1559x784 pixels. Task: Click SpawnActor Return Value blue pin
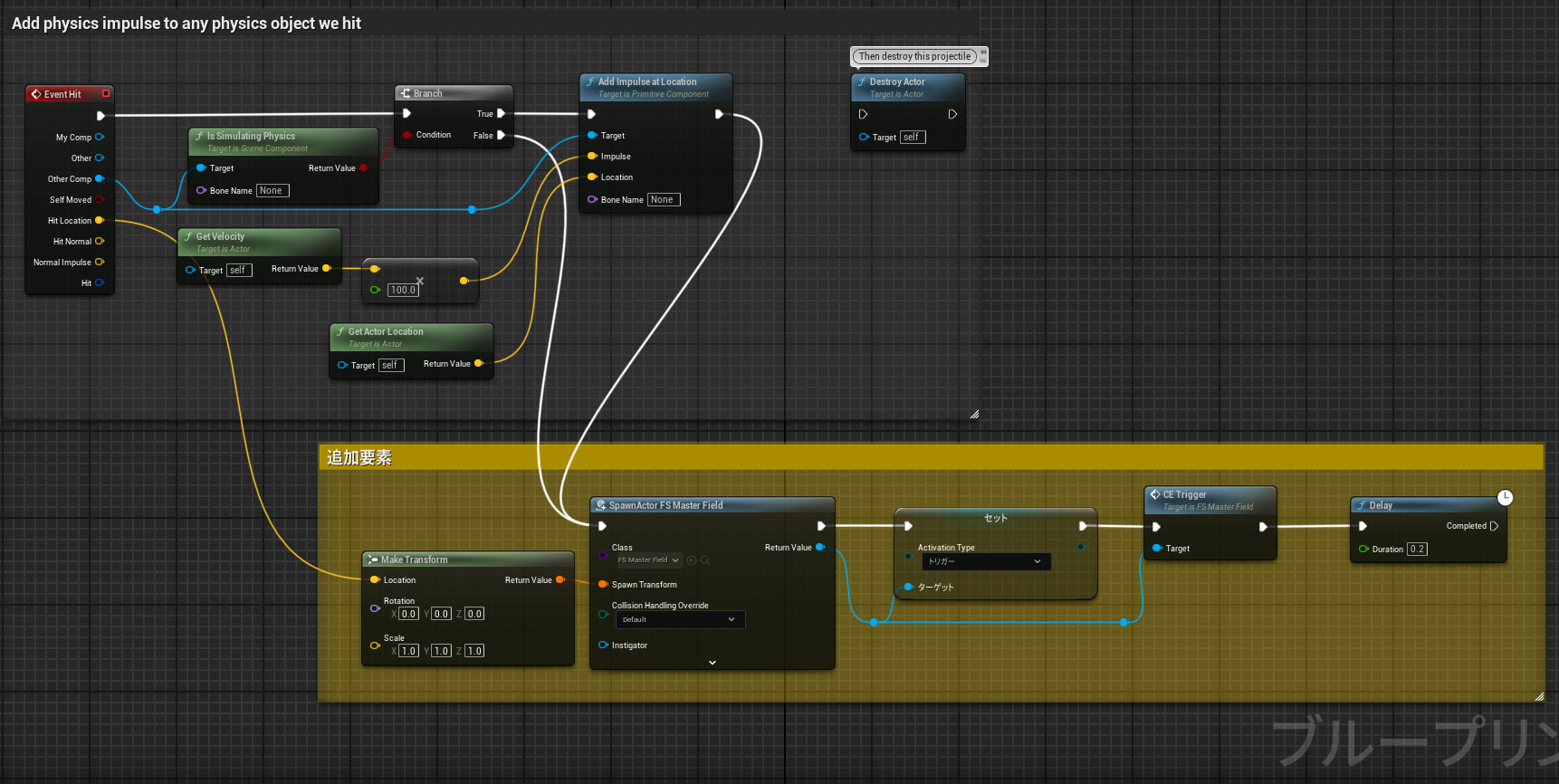tap(820, 547)
